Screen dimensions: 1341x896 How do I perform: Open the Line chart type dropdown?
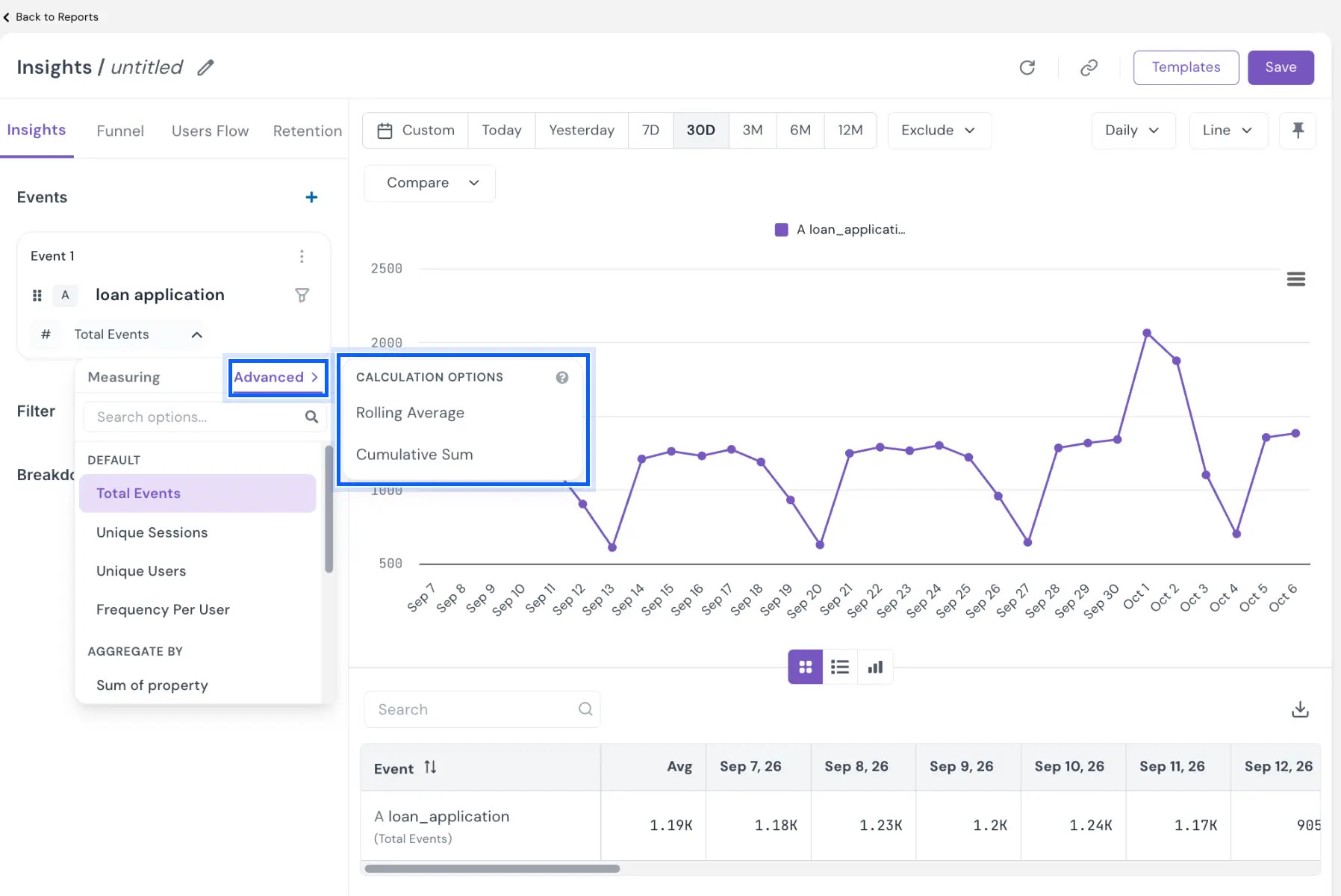(1228, 131)
